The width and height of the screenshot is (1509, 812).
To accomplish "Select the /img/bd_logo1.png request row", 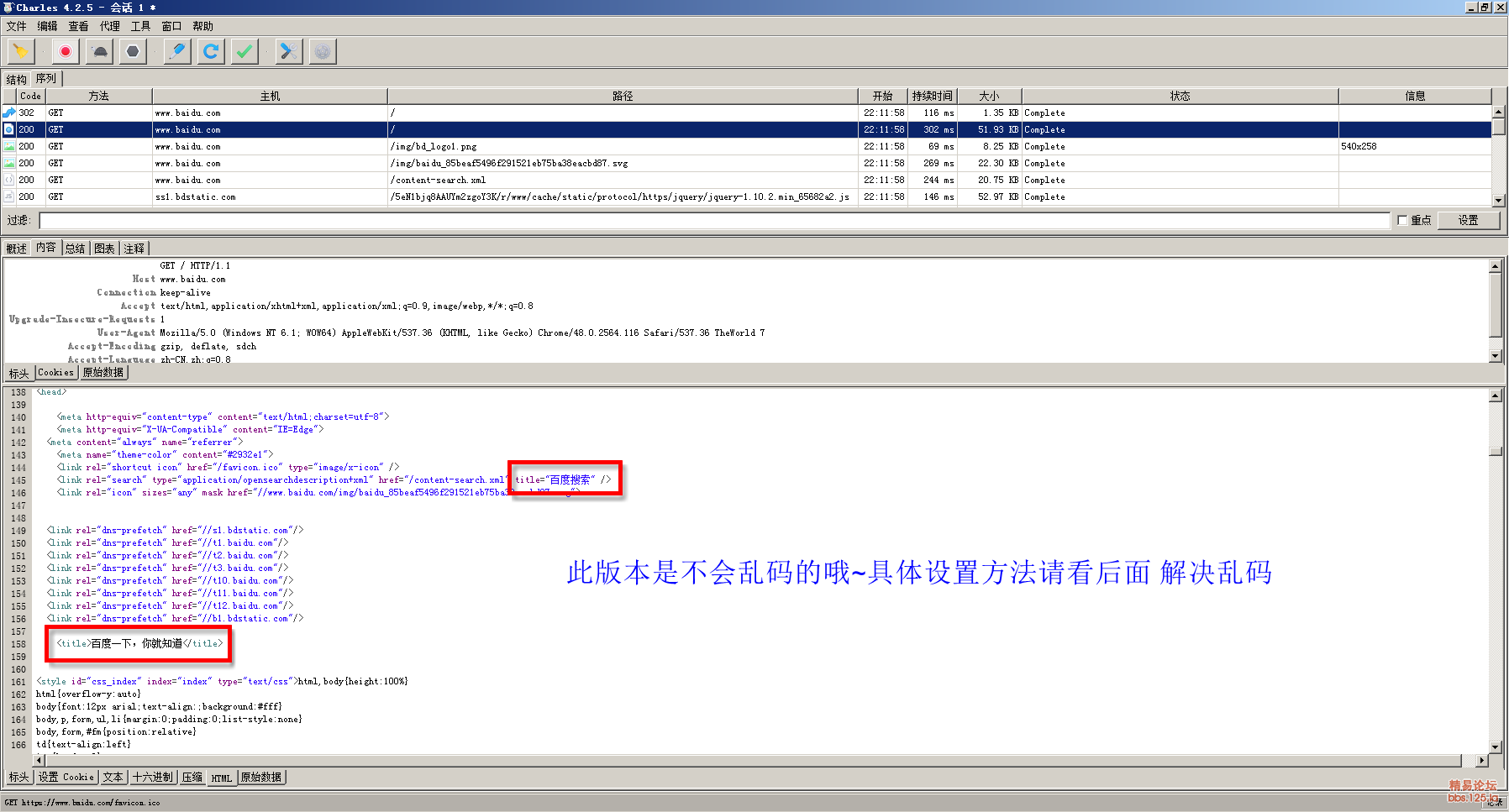I will pyautogui.click(x=746, y=146).
